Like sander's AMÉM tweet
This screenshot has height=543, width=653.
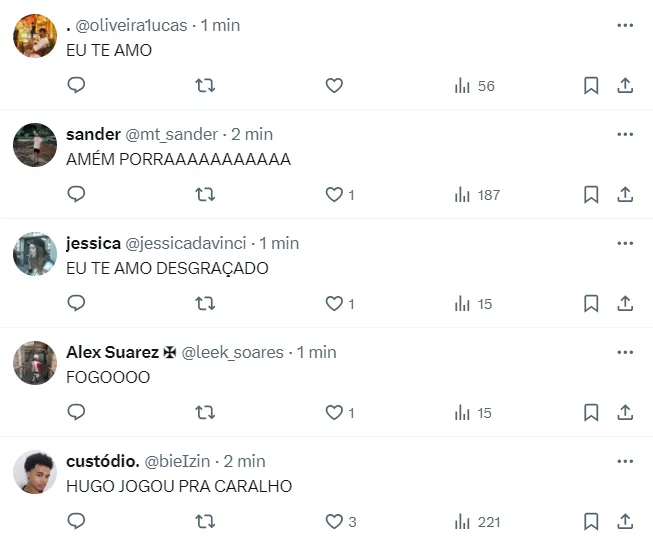334,195
